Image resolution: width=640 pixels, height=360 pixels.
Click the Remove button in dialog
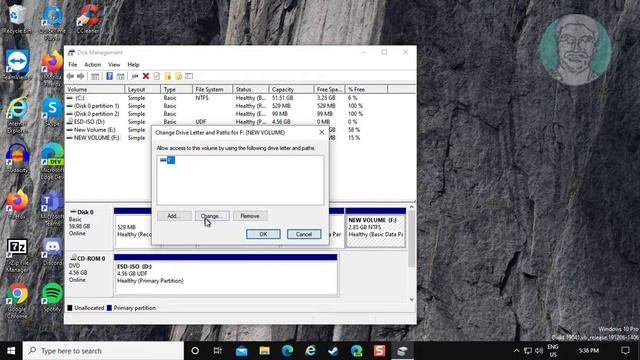[x=250, y=216]
